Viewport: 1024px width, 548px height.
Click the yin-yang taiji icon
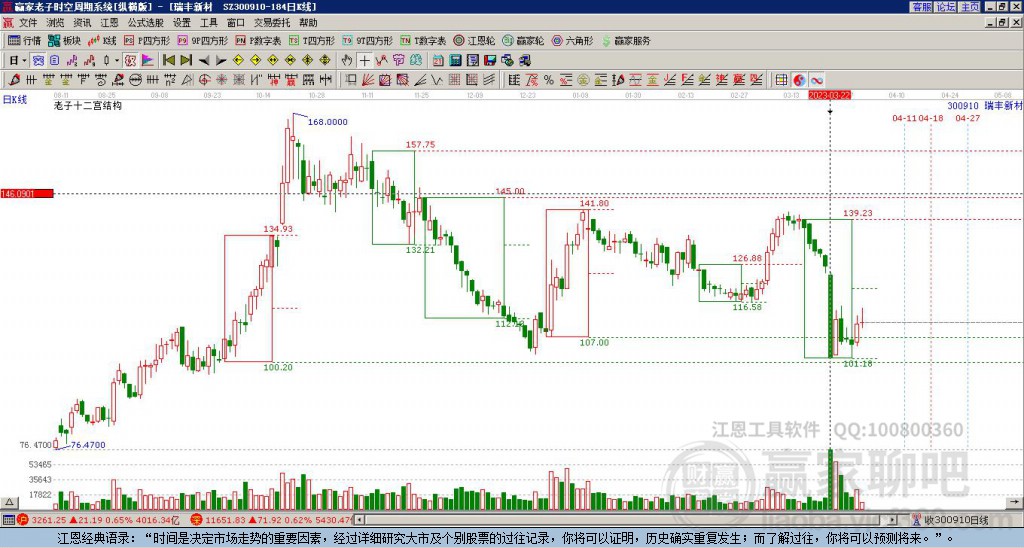coord(799,80)
